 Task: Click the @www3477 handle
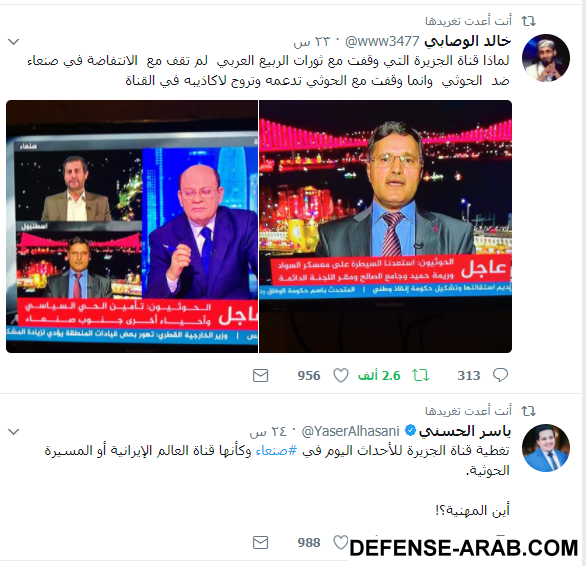(x=382, y=41)
